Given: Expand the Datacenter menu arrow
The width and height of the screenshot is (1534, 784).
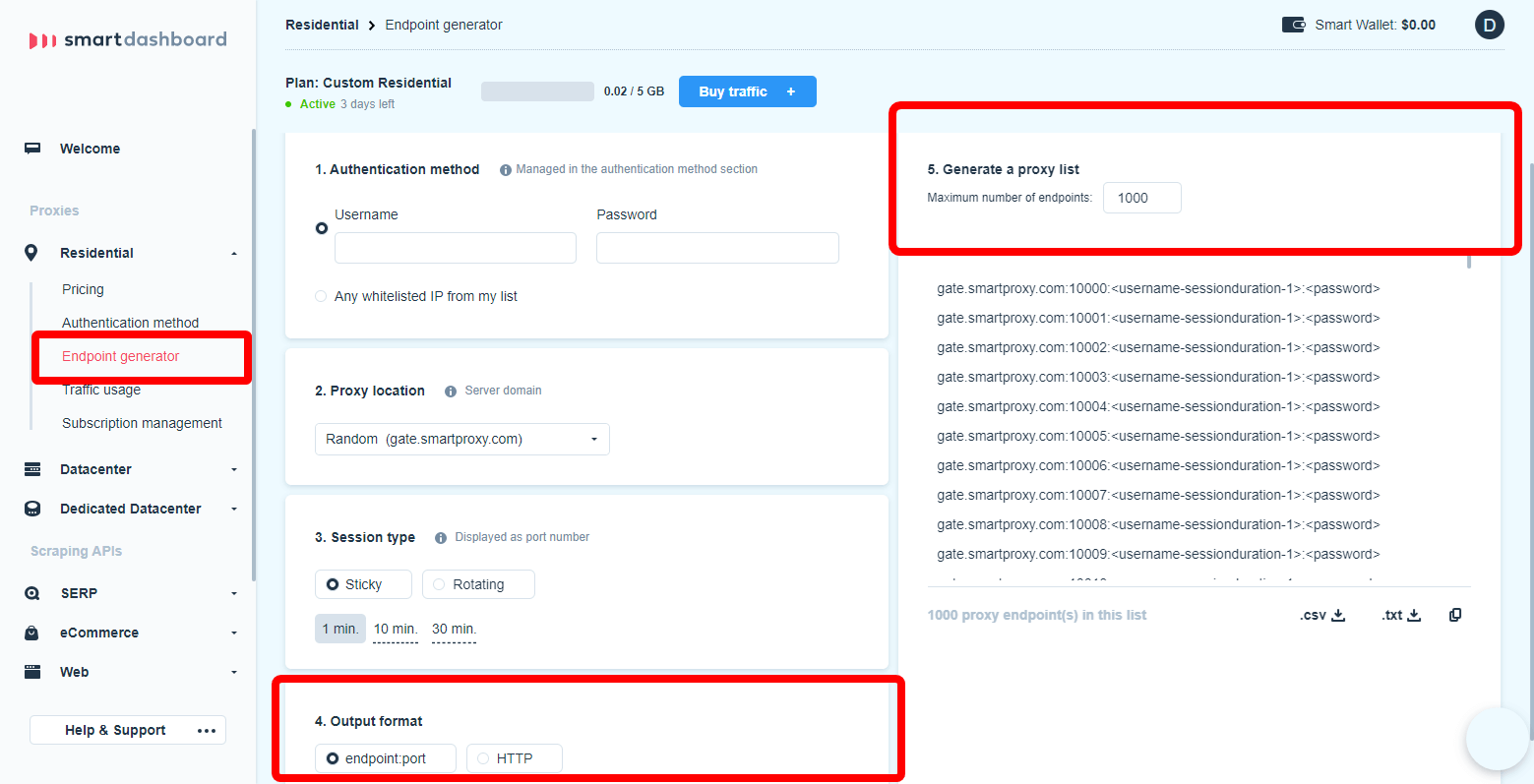Looking at the screenshot, I should pos(234,470).
